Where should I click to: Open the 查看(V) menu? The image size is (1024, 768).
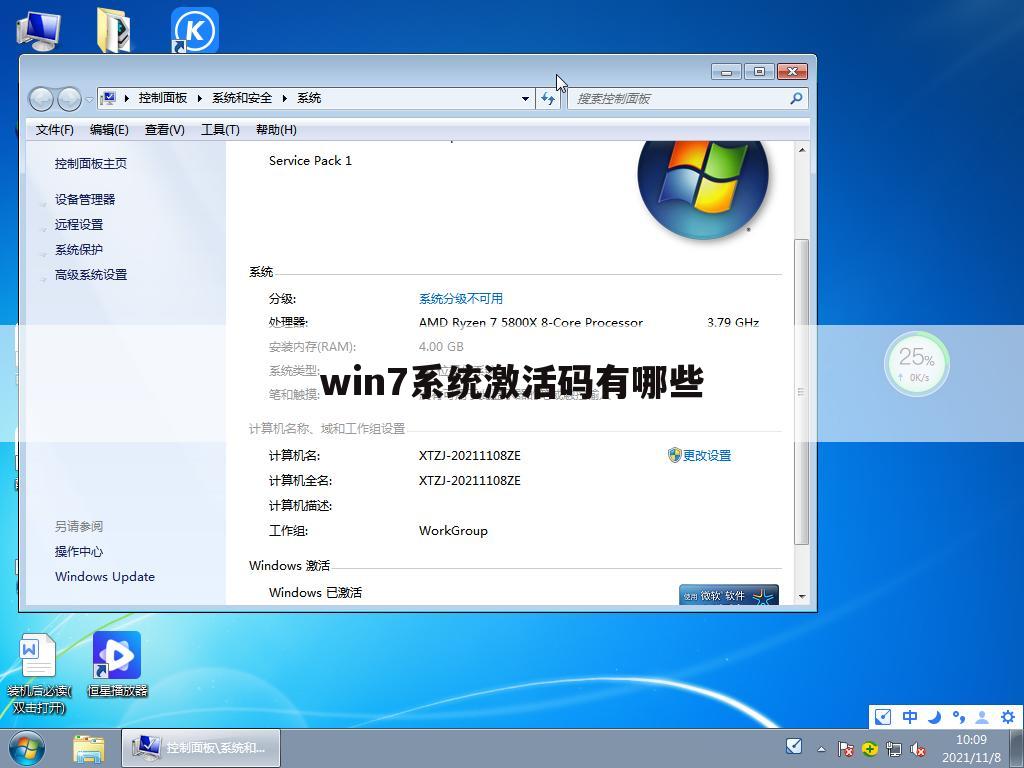pos(165,130)
